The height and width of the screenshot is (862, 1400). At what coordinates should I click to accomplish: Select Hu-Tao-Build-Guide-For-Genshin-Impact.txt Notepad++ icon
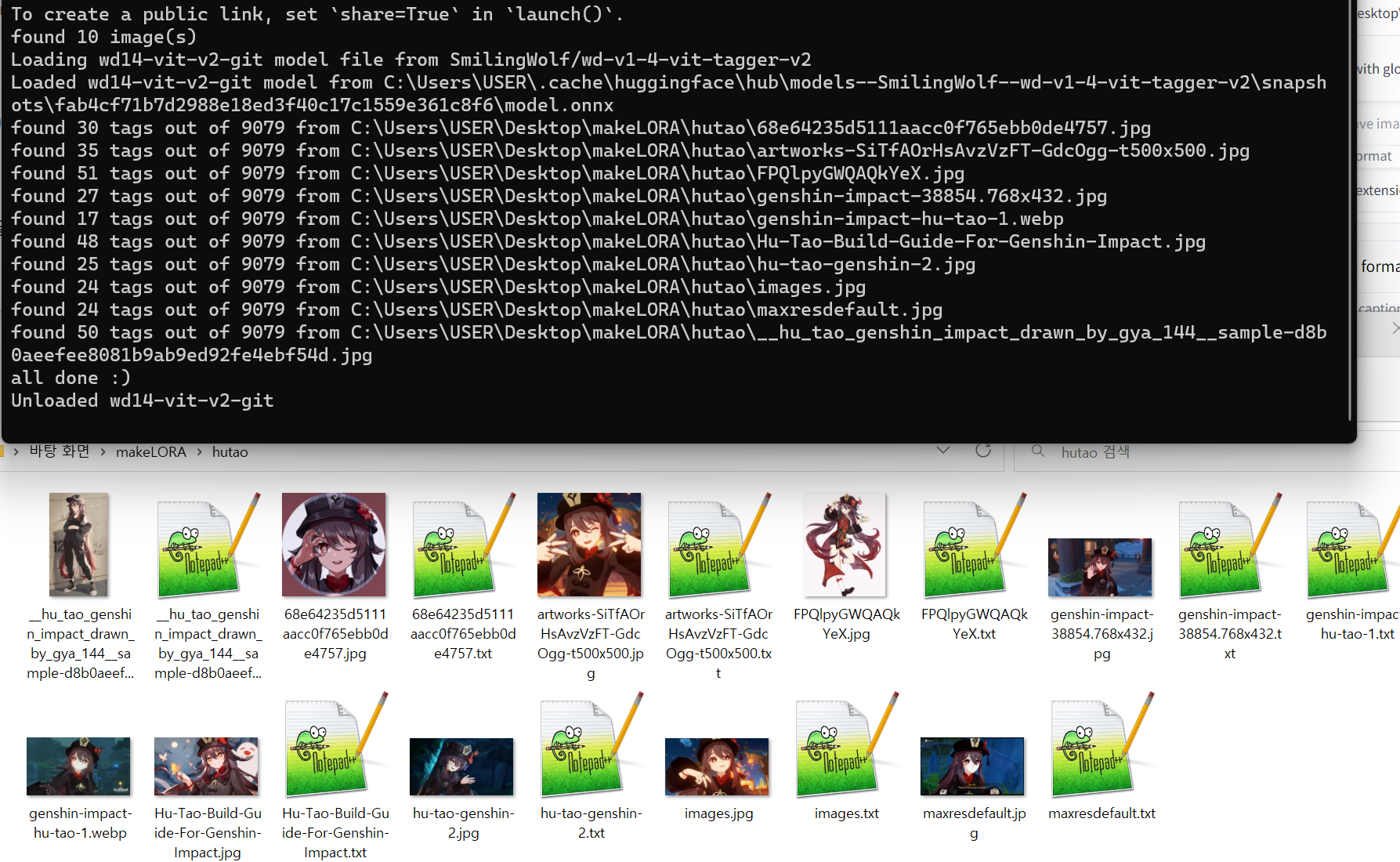335,744
